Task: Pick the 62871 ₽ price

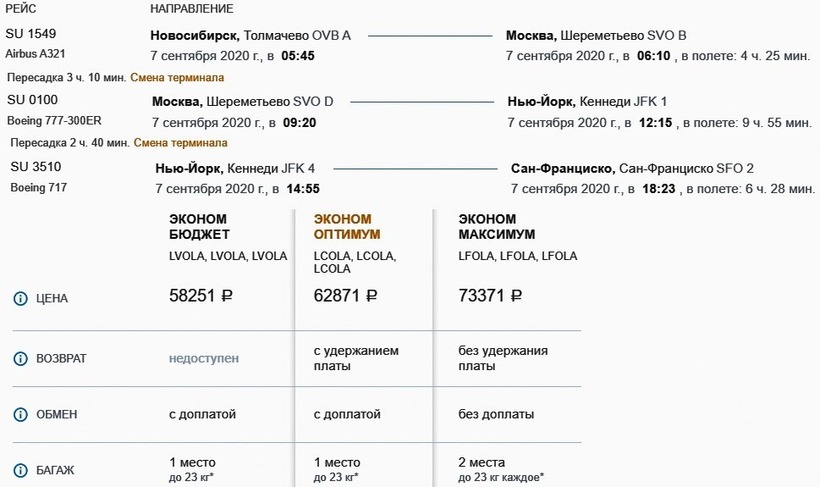Action: pyautogui.click(x=346, y=296)
